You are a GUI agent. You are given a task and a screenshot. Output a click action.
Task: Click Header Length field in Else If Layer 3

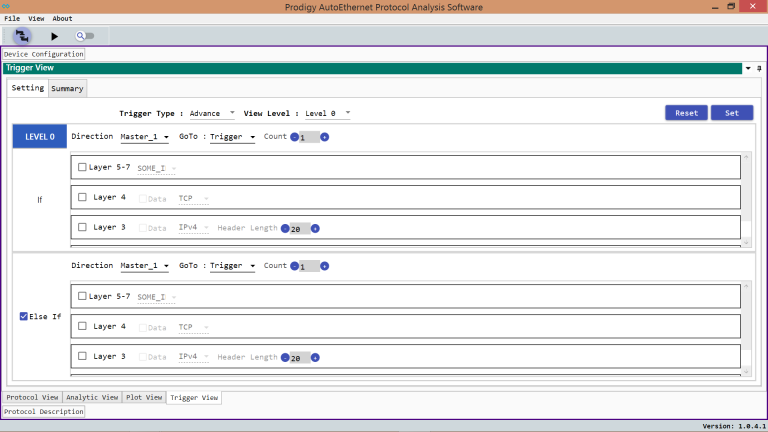[x=300, y=358]
